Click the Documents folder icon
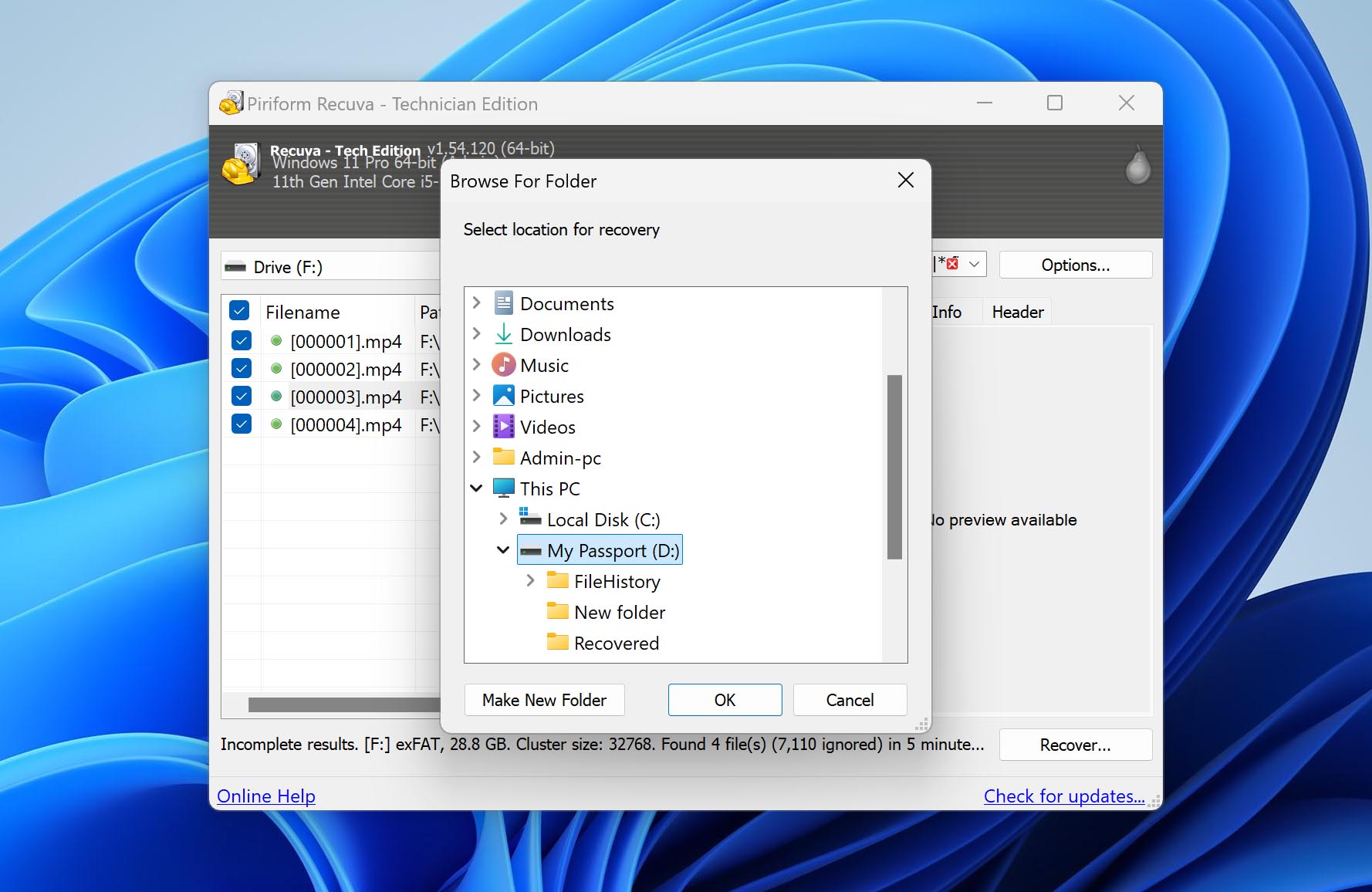 503,303
